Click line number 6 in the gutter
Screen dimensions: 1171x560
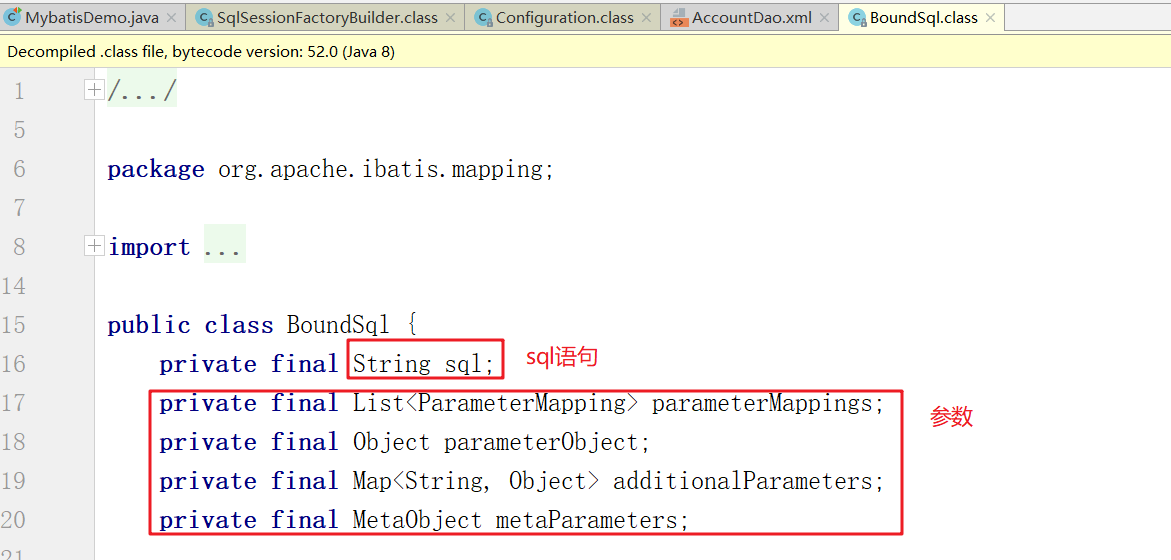[x=19, y=169]
